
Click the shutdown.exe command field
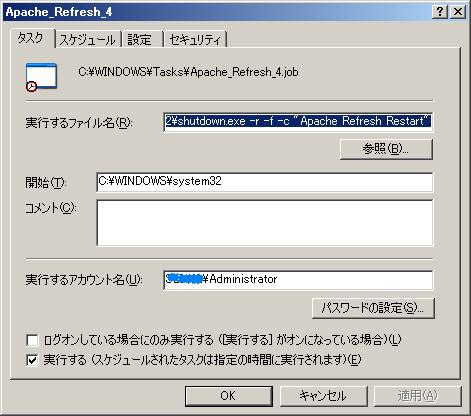coord(298,122)
